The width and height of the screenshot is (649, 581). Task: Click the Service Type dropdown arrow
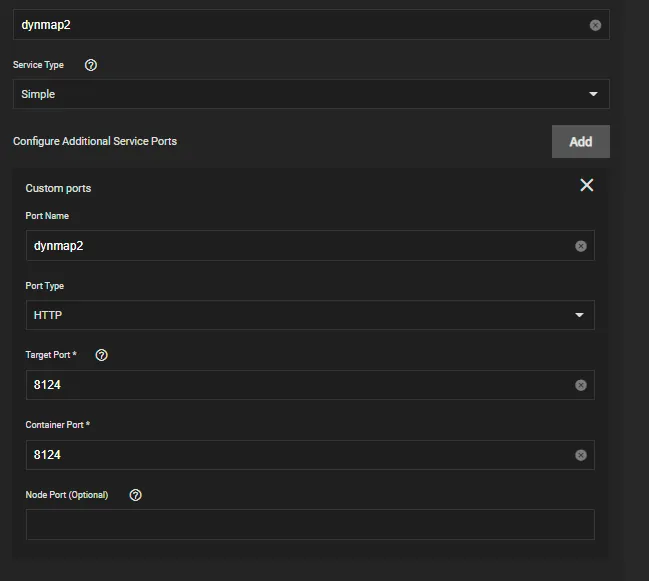593,94
